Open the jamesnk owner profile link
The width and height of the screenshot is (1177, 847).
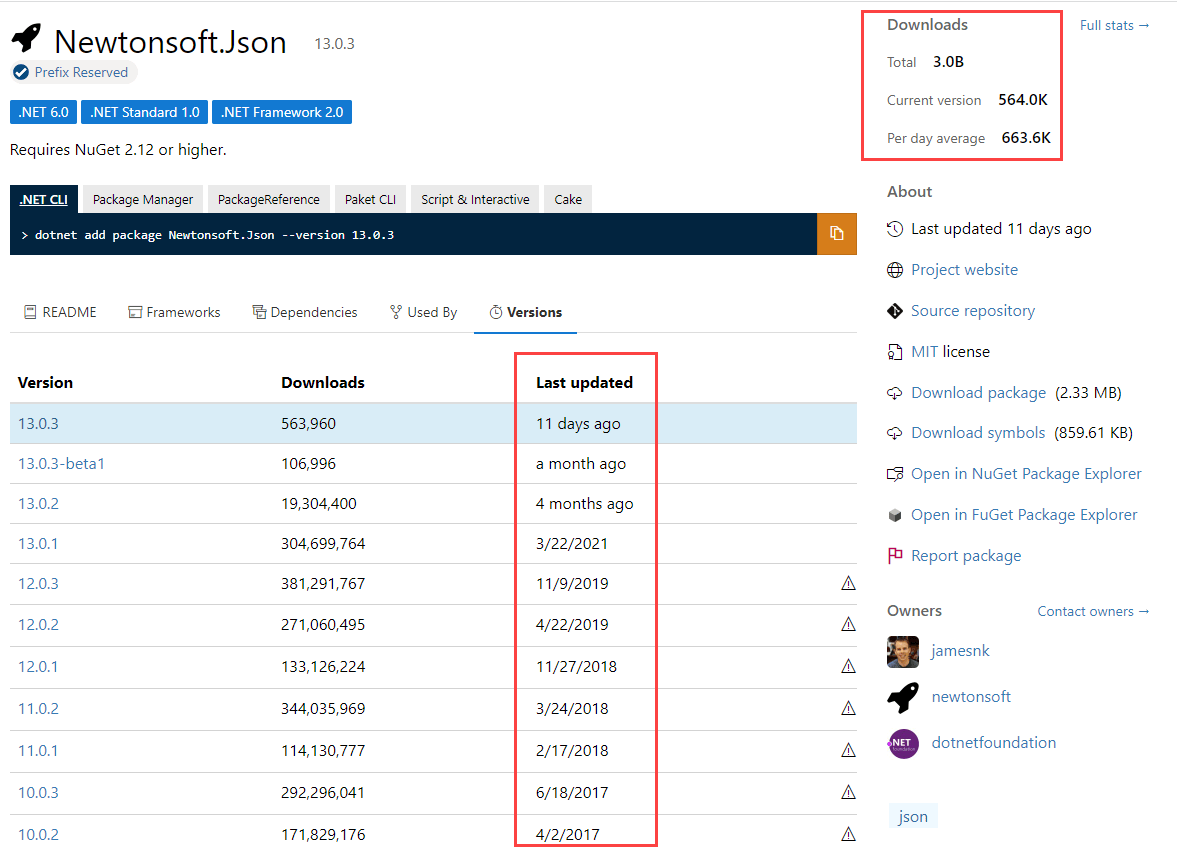coord(960,651)
